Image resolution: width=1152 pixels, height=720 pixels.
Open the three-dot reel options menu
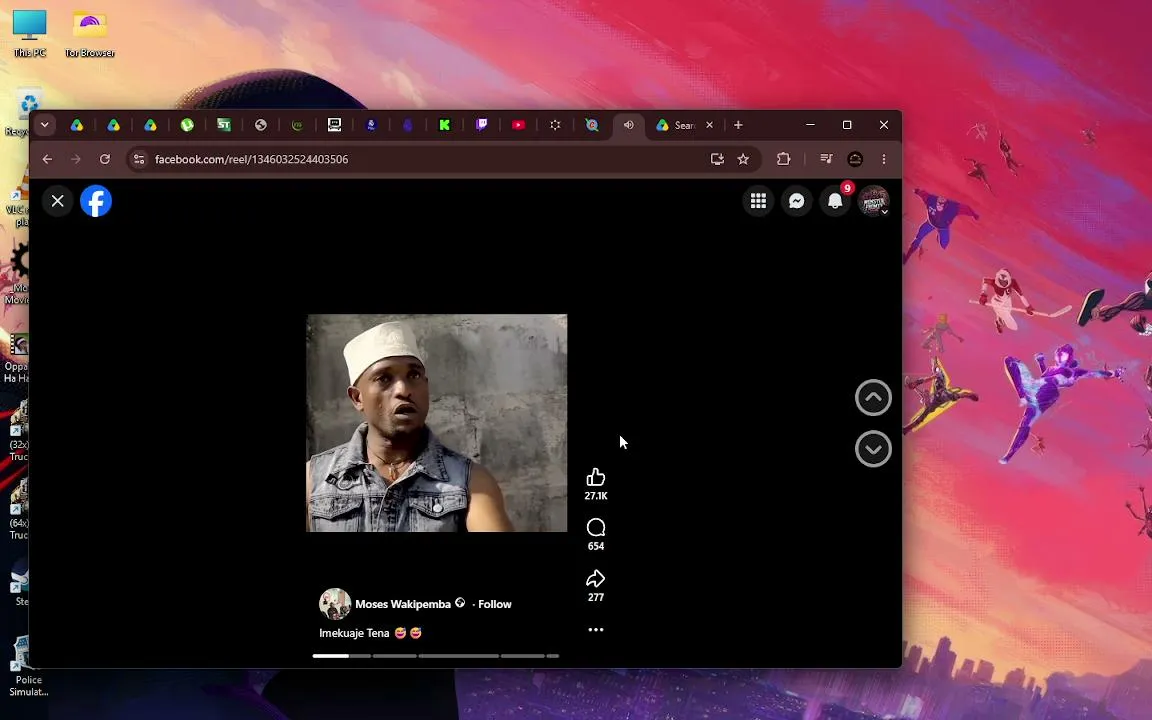(x=596, y=630)
